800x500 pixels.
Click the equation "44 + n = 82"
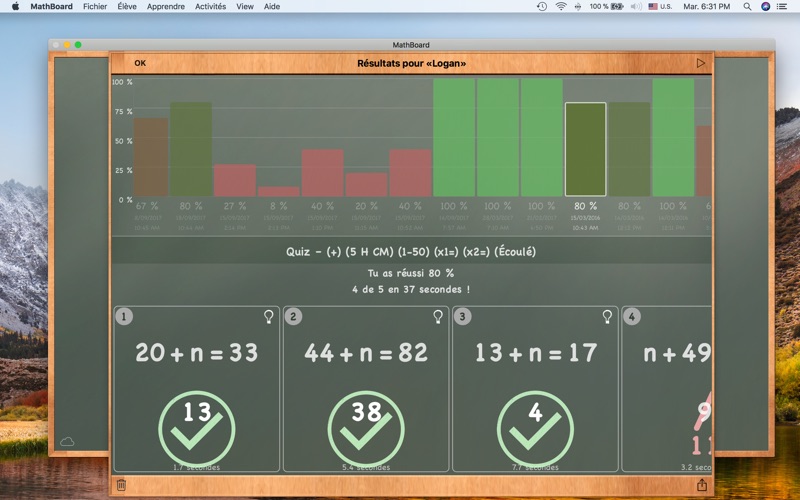366,353
